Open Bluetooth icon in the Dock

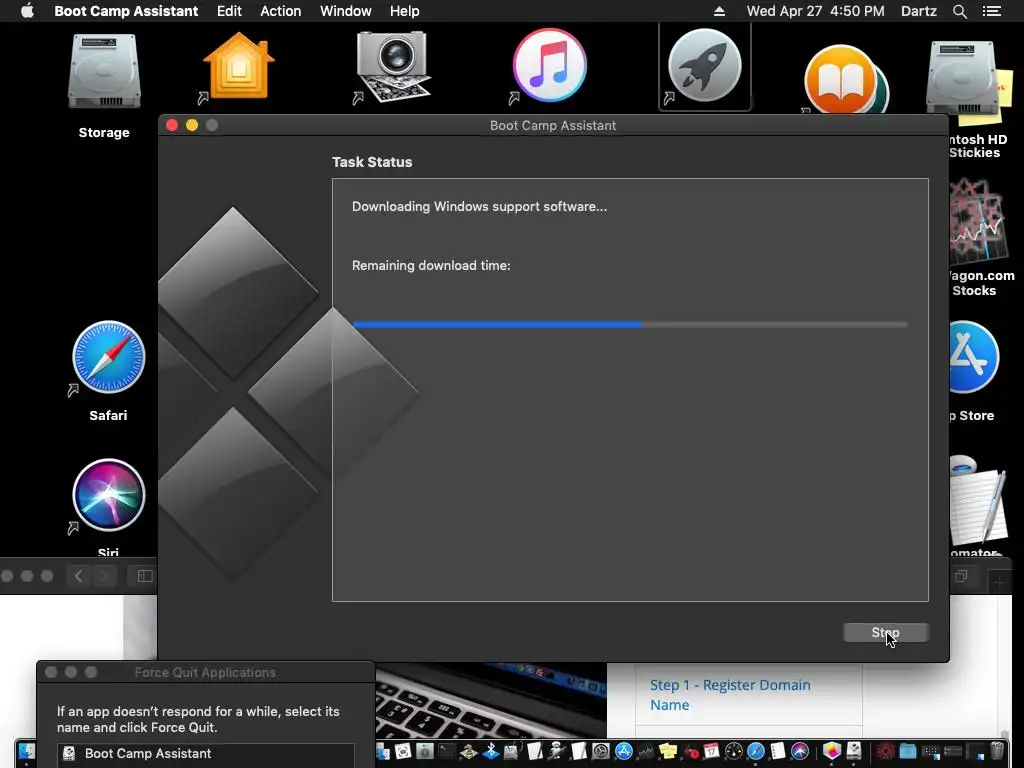[x=491, y=751]
